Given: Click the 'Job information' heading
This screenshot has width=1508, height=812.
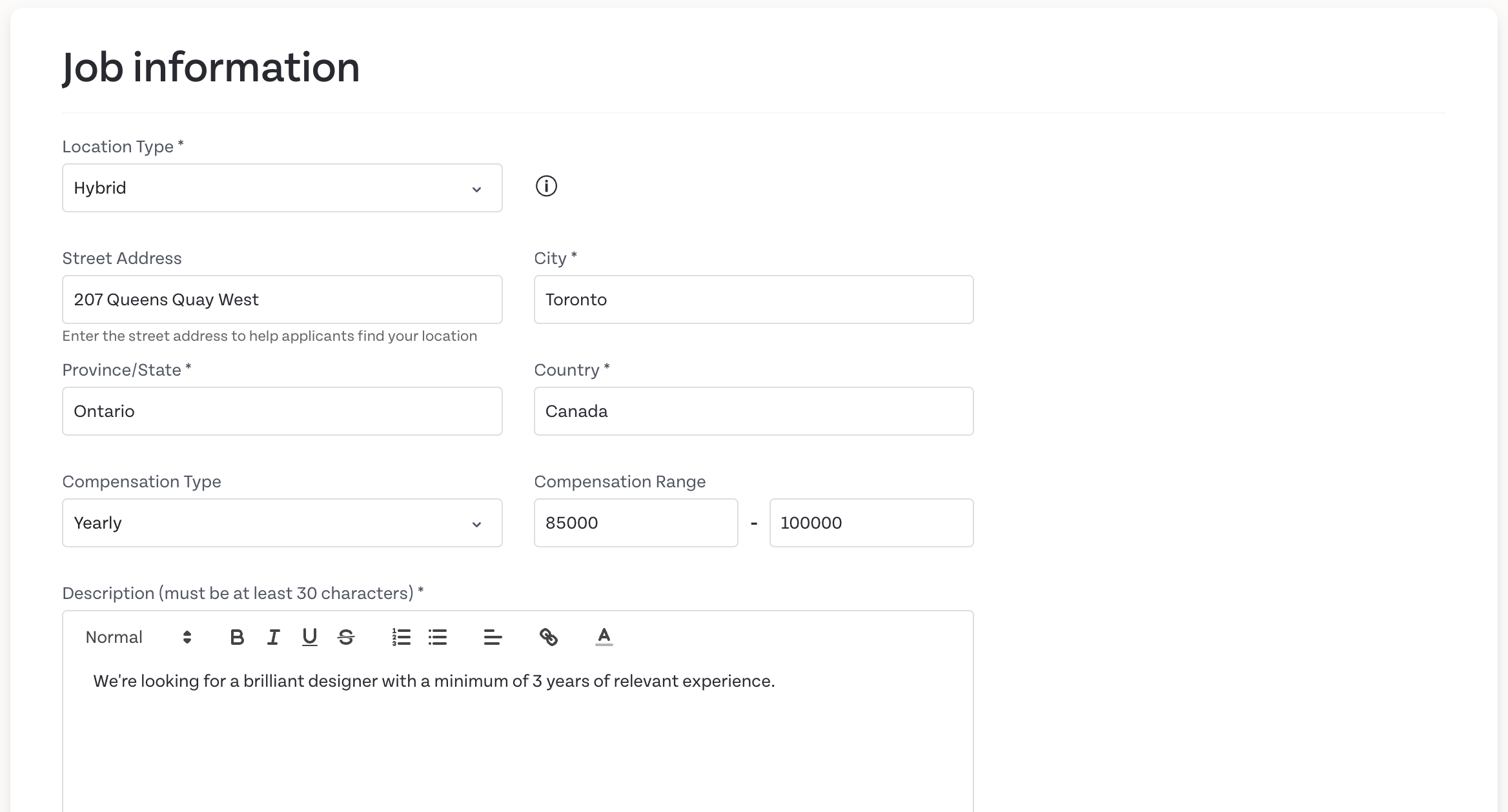Looking at the screenshot, I should coord(211,67).
